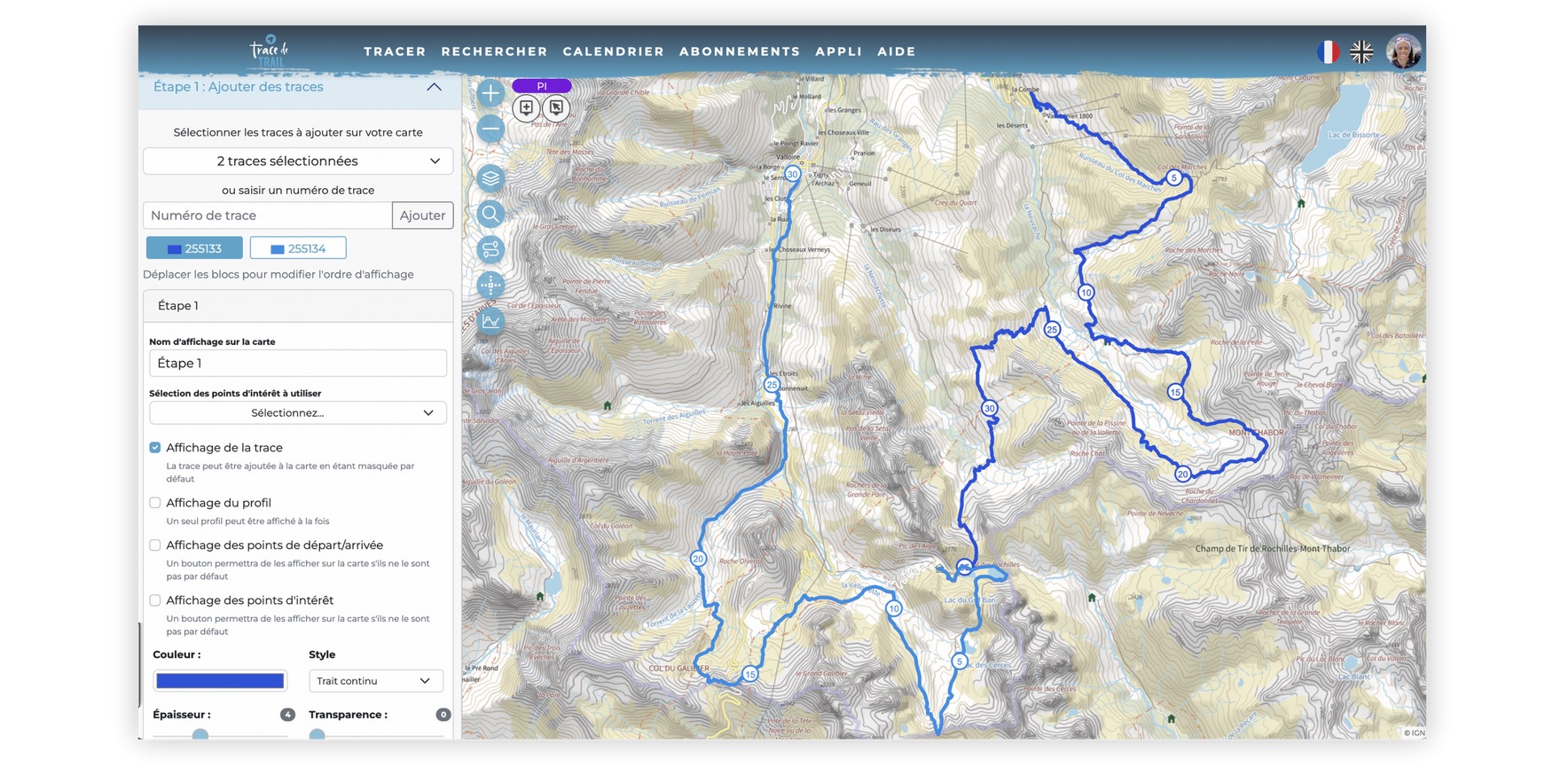Viewport: 1561px width, 784px height.
Task: Open the map layers selector
Action: point(490,178)
